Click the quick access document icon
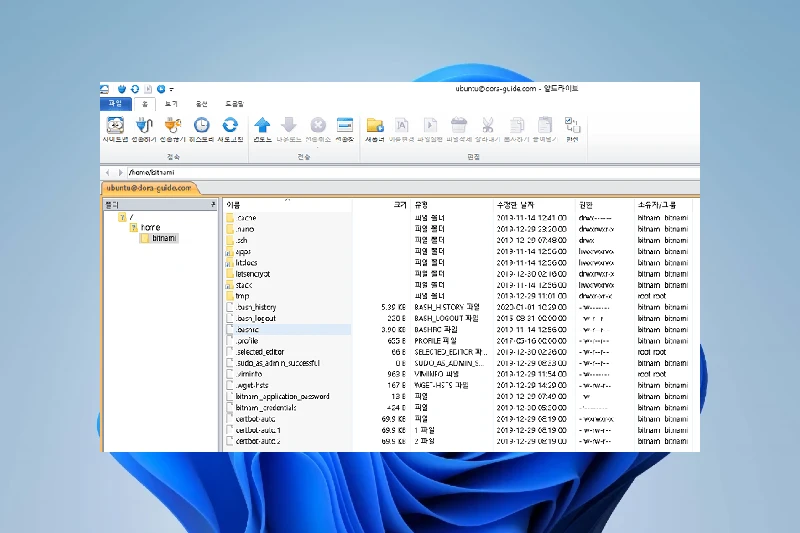This screenshot has width=800, height=533. (x=148, y=89)
